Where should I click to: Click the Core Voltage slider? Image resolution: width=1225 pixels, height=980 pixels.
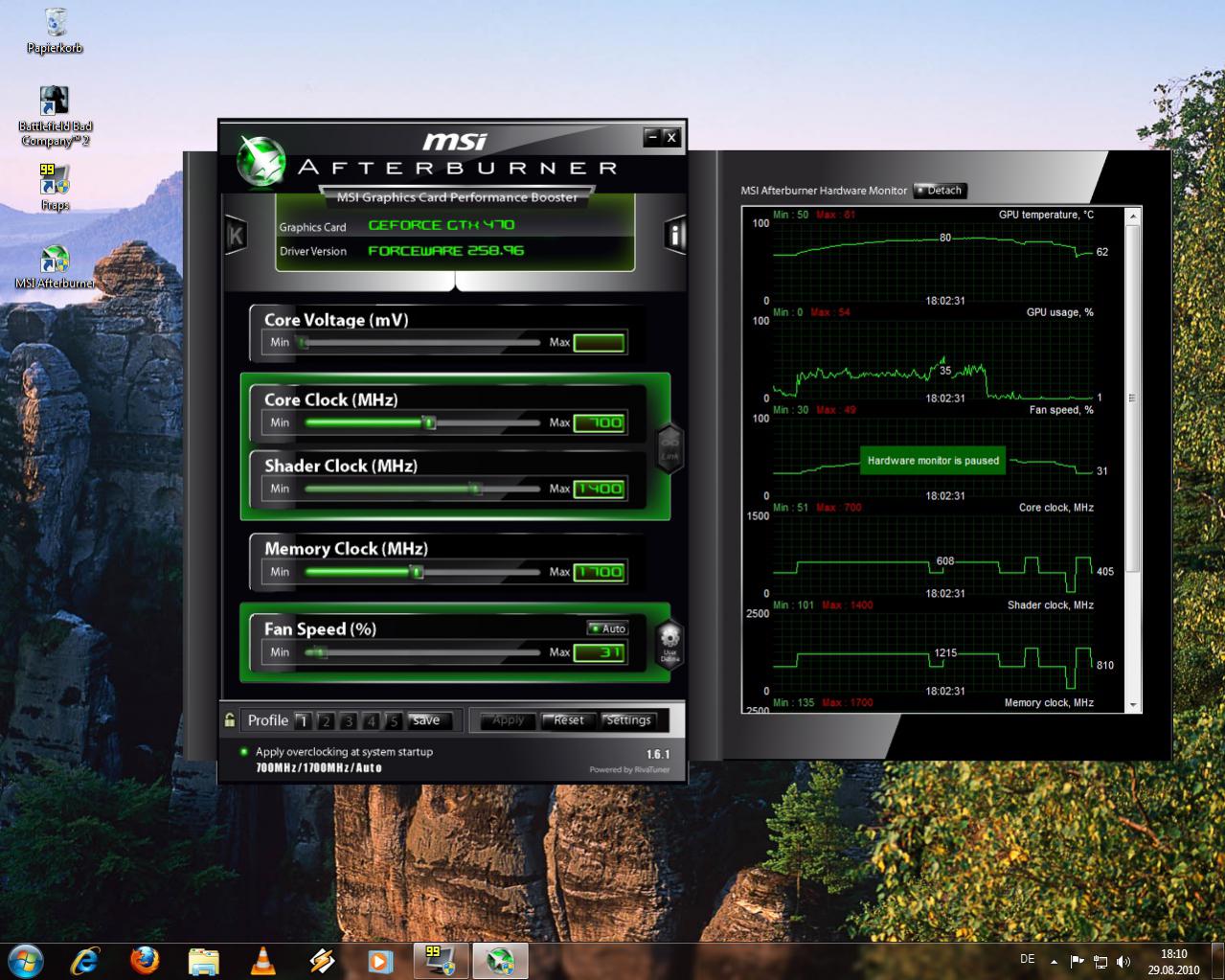420,342
